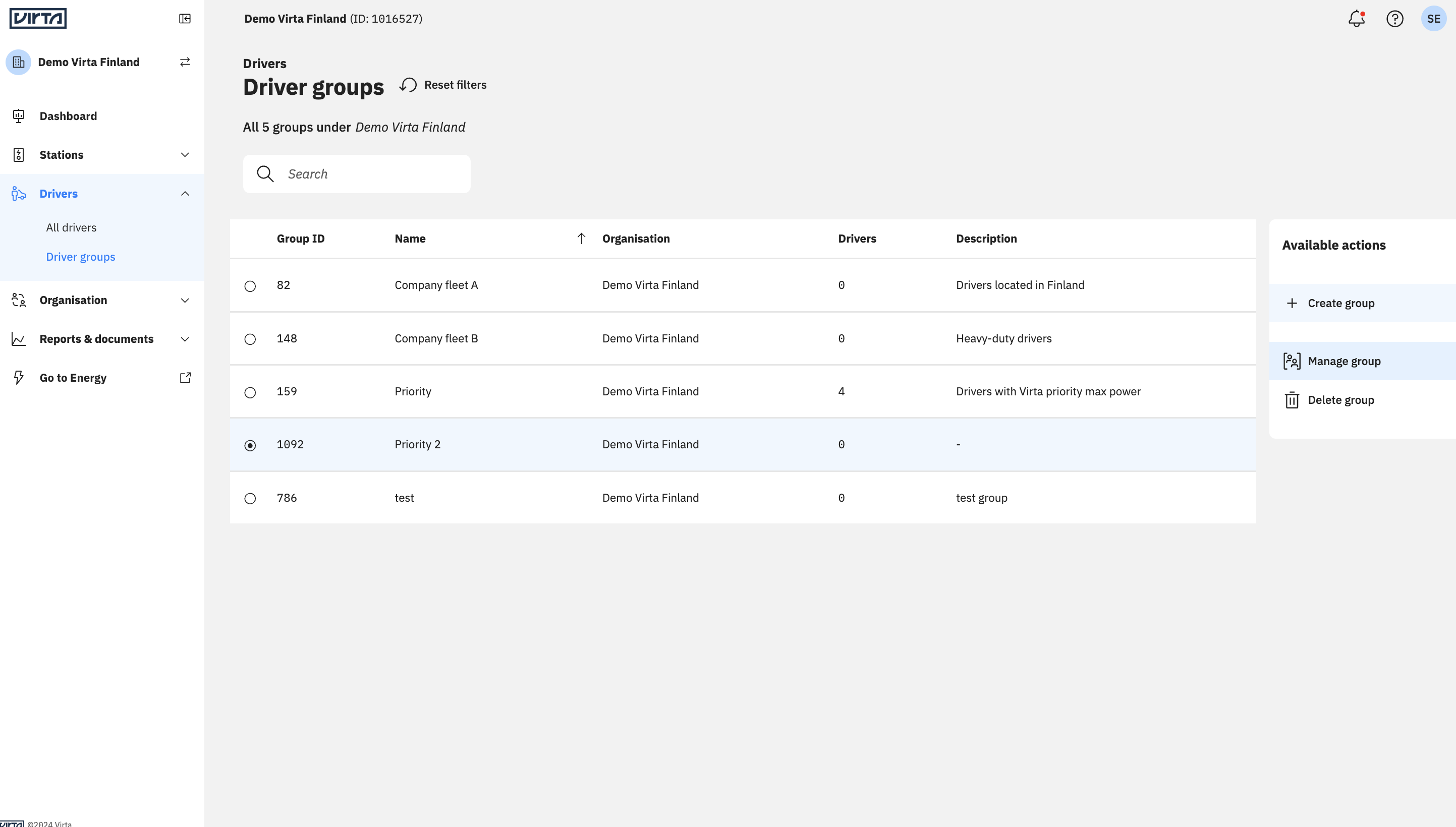Click the Manage group people icon
The height and width of the screenshot is (827, 1456).
click(1292, 361)
